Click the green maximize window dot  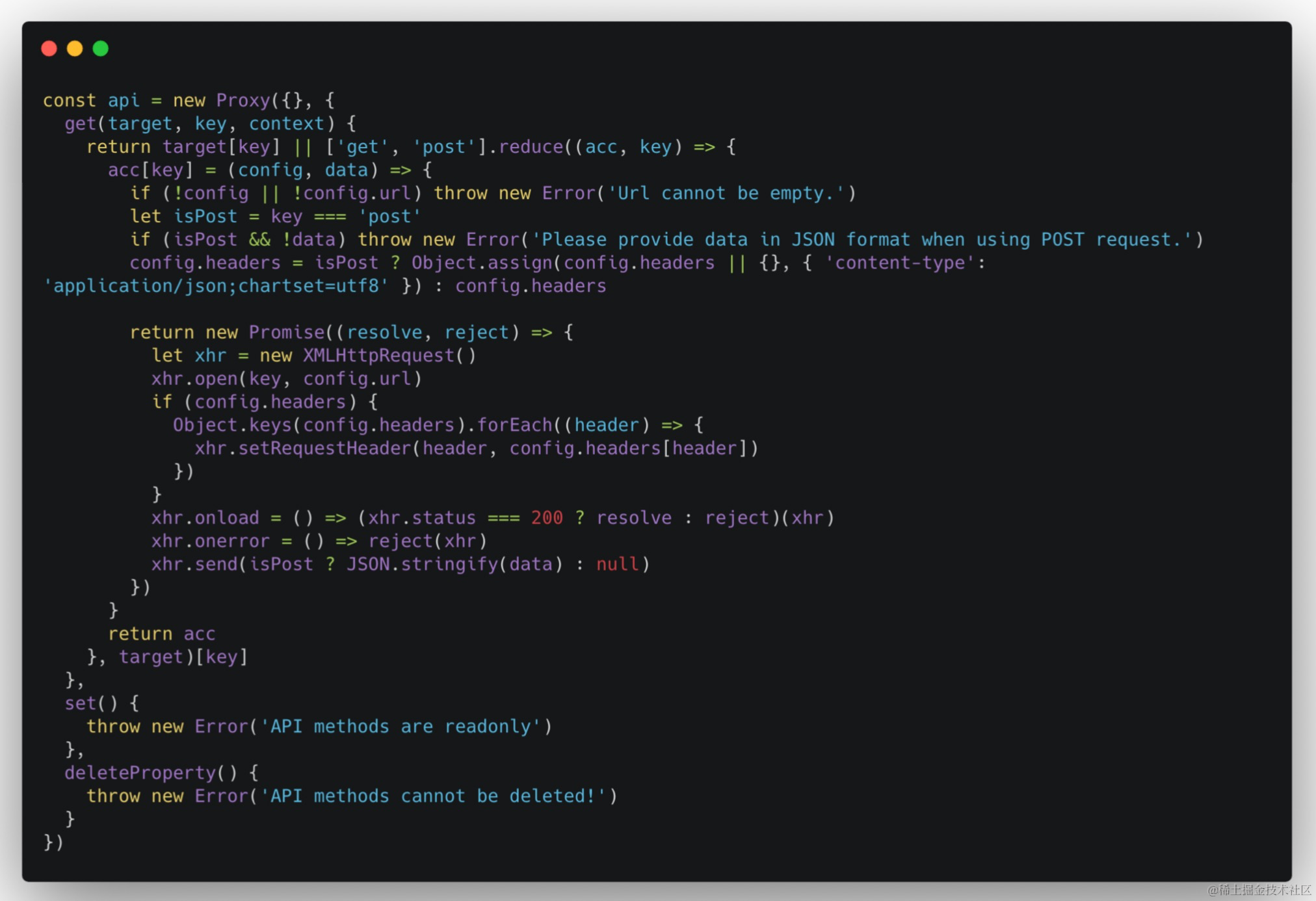tap(101, 49)
